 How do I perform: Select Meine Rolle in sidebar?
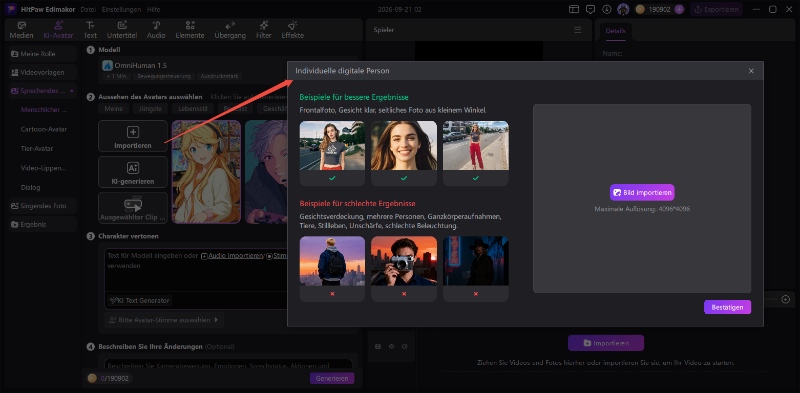[x=43, y=54]
